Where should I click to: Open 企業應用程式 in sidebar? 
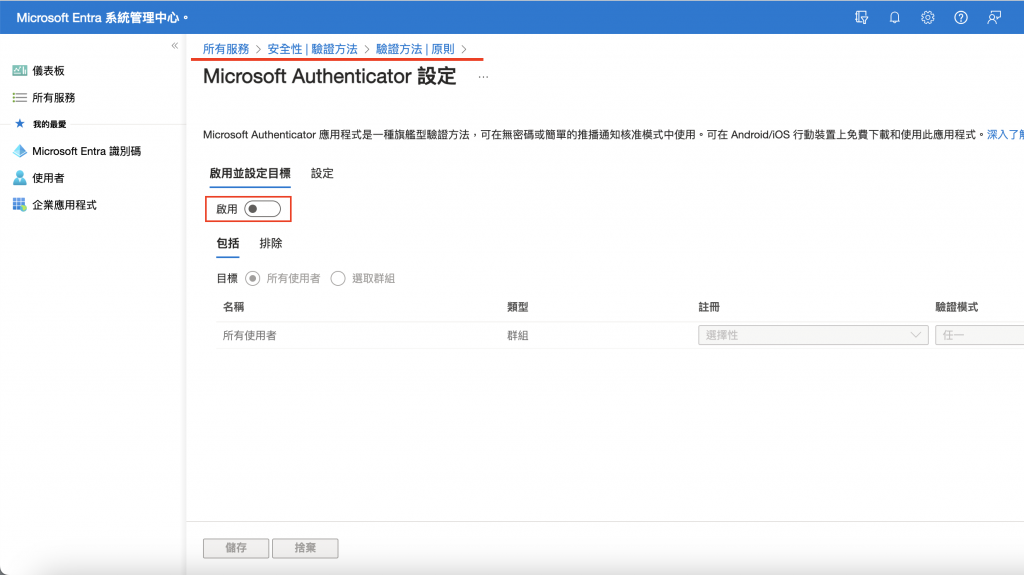[64, 205]
